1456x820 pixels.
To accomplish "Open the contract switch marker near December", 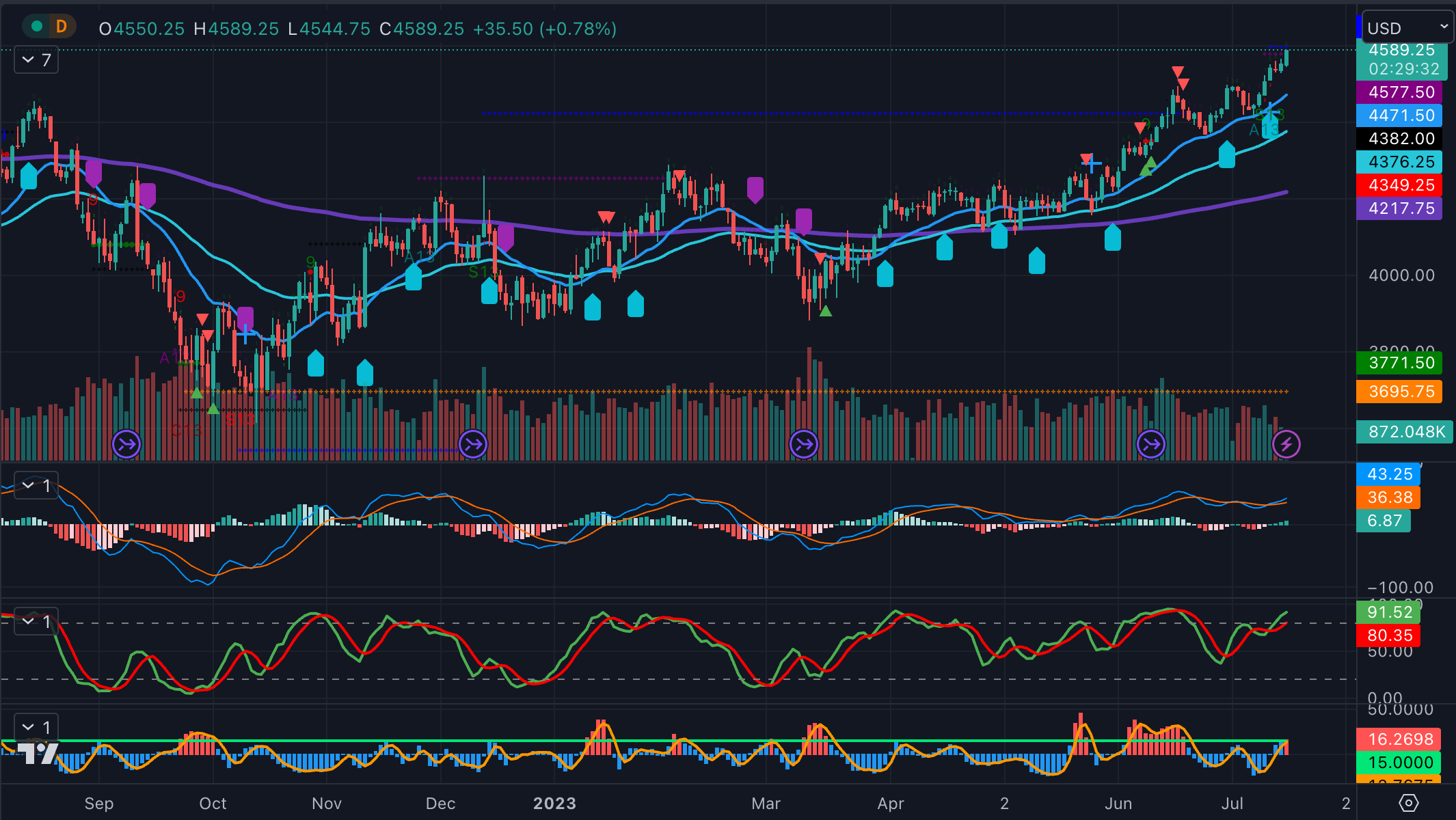I will pos(473,445).
